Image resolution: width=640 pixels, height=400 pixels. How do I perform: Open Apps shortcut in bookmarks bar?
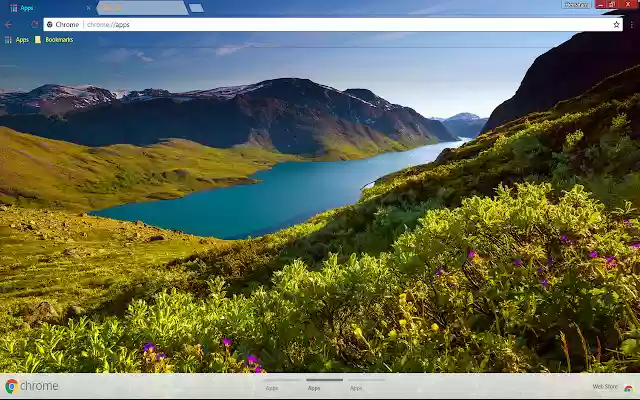click(x=17, y=40)
